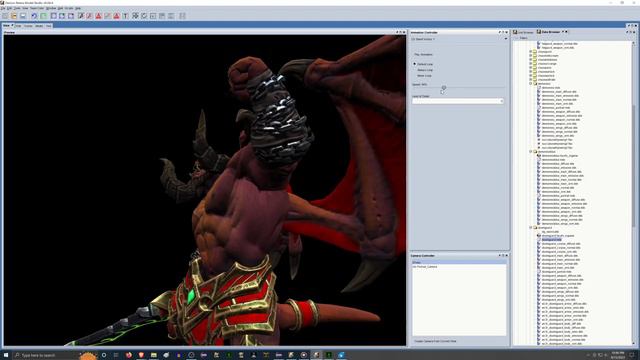
Task: Open the Level of Detail combo box
Action: [x=458, y=101]
